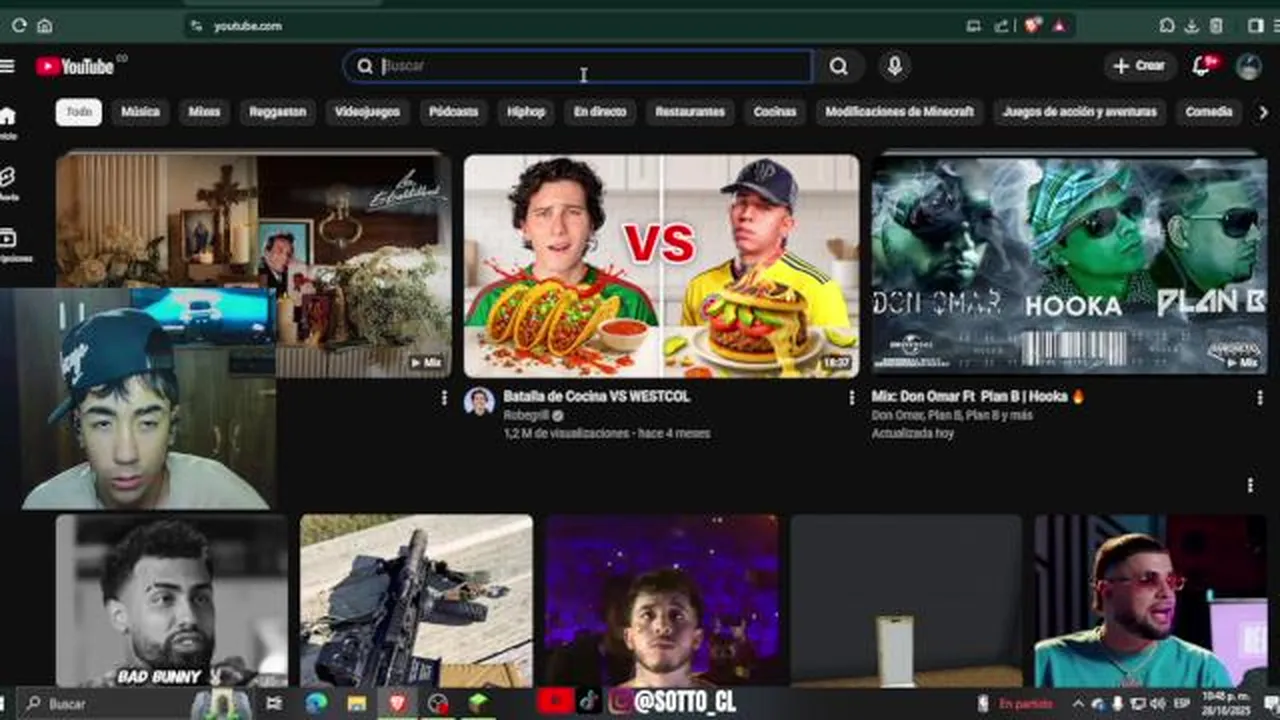The height and width of the screenshot is (720, 1280).
Task: Open three-dot menu of the first mix
Action: click(444, 397)
